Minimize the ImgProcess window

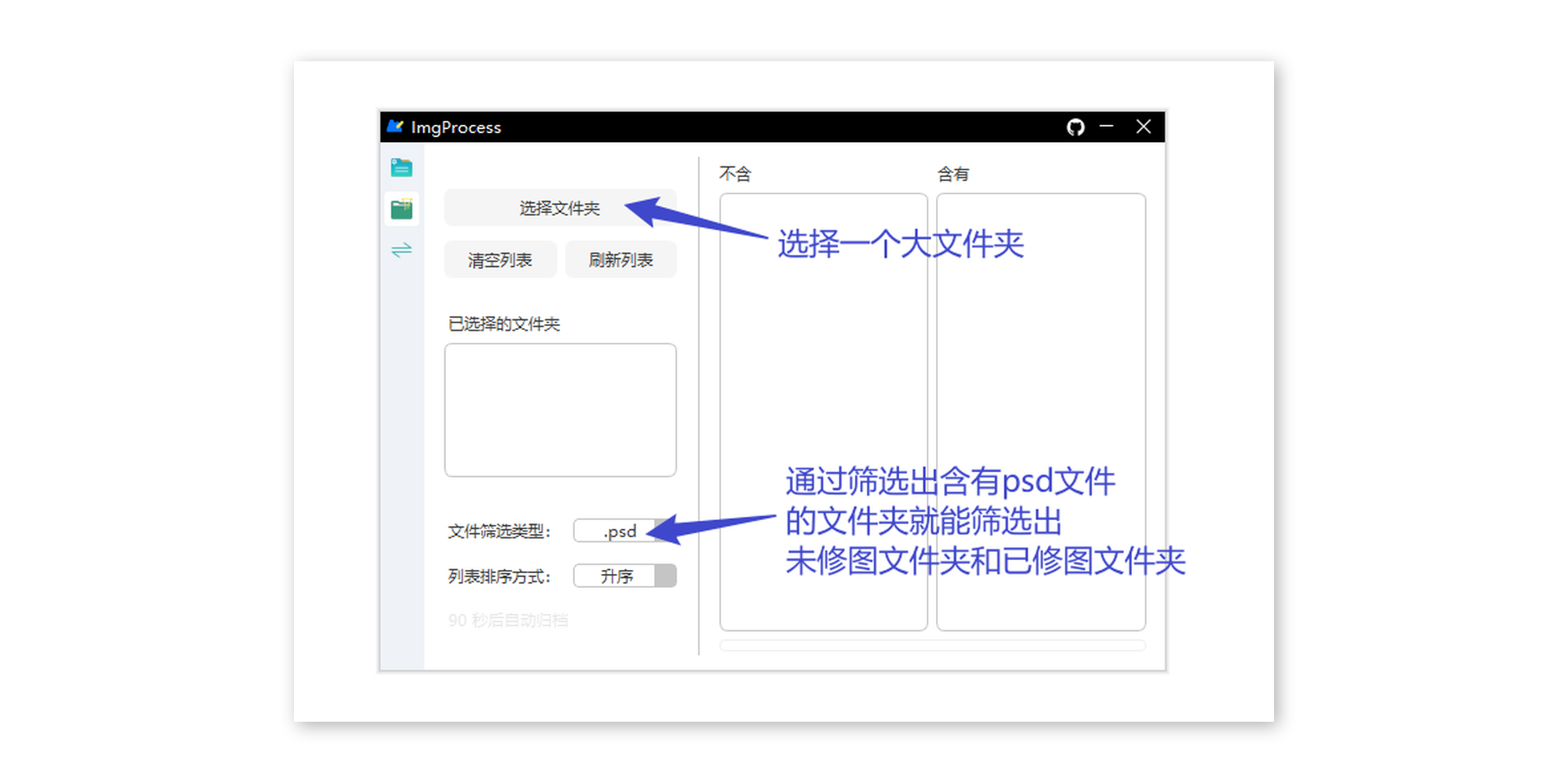coord(1107,127)
